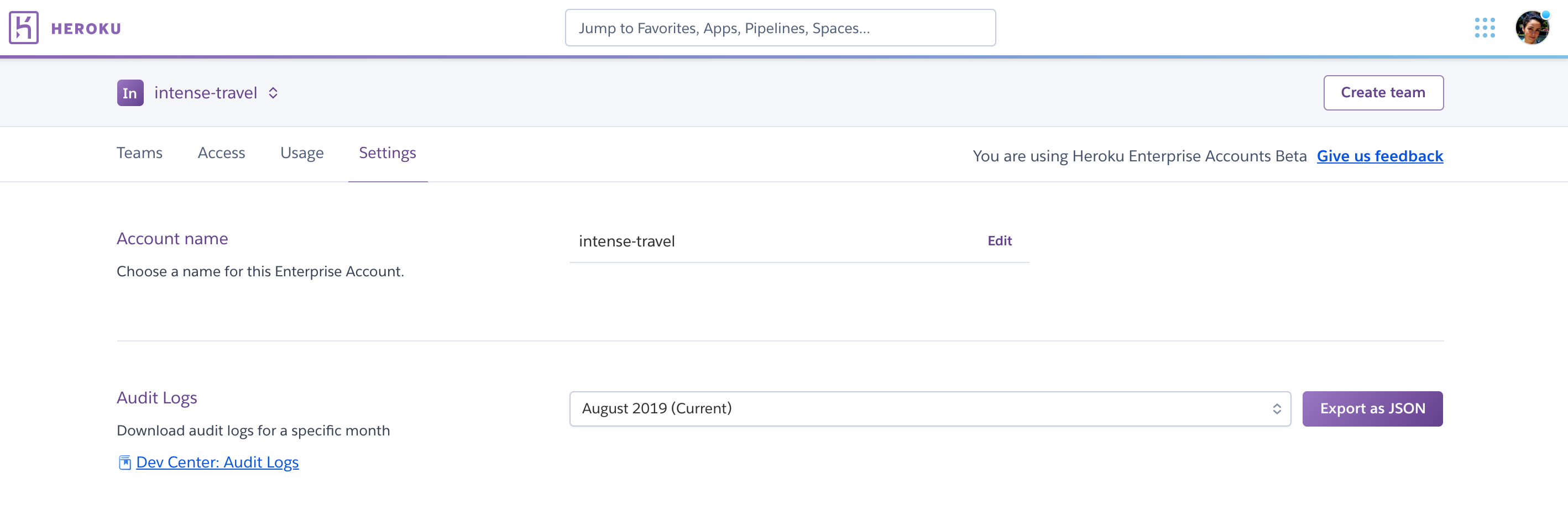The width and height of the screenshot is (1568, 515).
Task: Focus the Jump to Favorites search field
Action: (x=780, y=28)
